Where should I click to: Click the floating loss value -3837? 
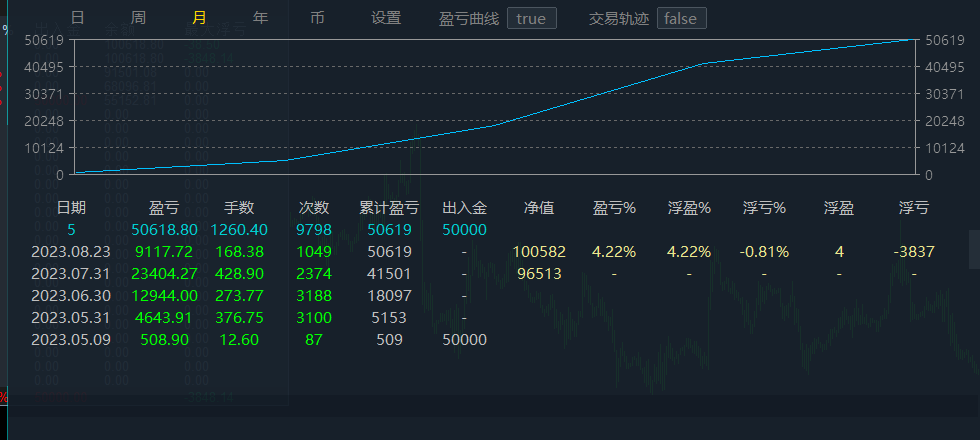tap(914, 252)
